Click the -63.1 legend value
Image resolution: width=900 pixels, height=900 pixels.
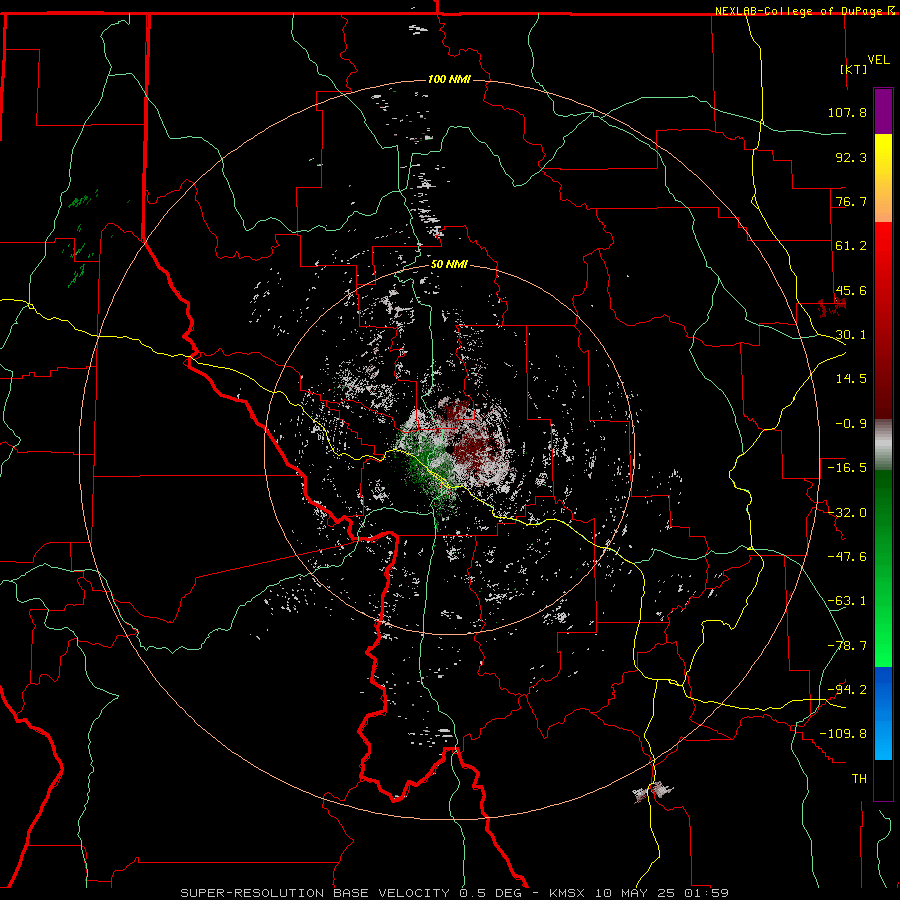(847, 601)
